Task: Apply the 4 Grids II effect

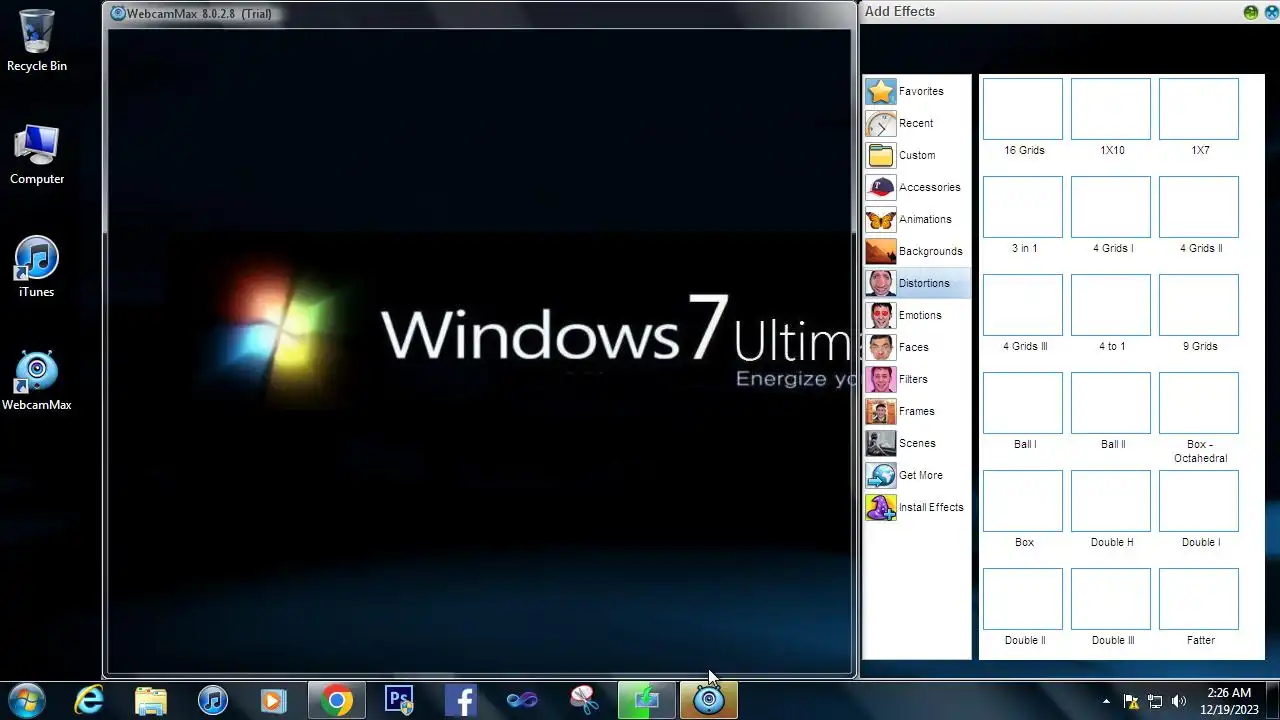Action: pos(1199,207)
